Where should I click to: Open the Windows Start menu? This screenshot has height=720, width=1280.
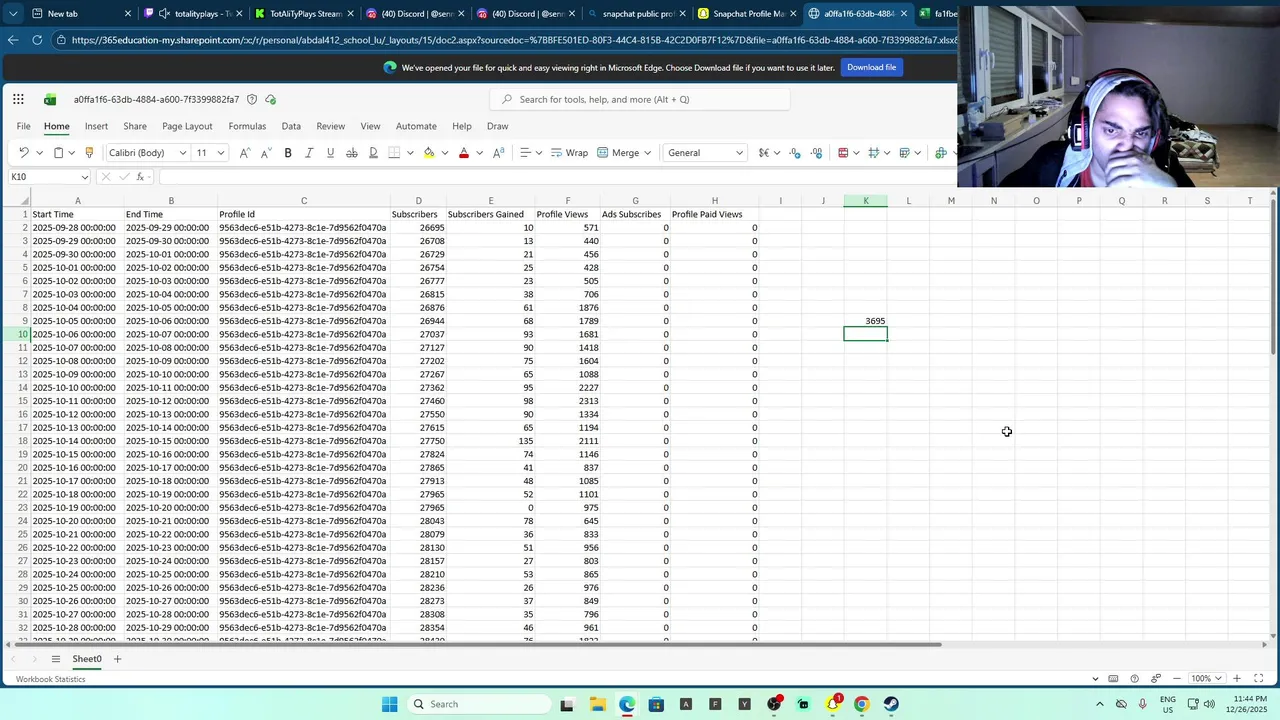[x=389, y=704]
